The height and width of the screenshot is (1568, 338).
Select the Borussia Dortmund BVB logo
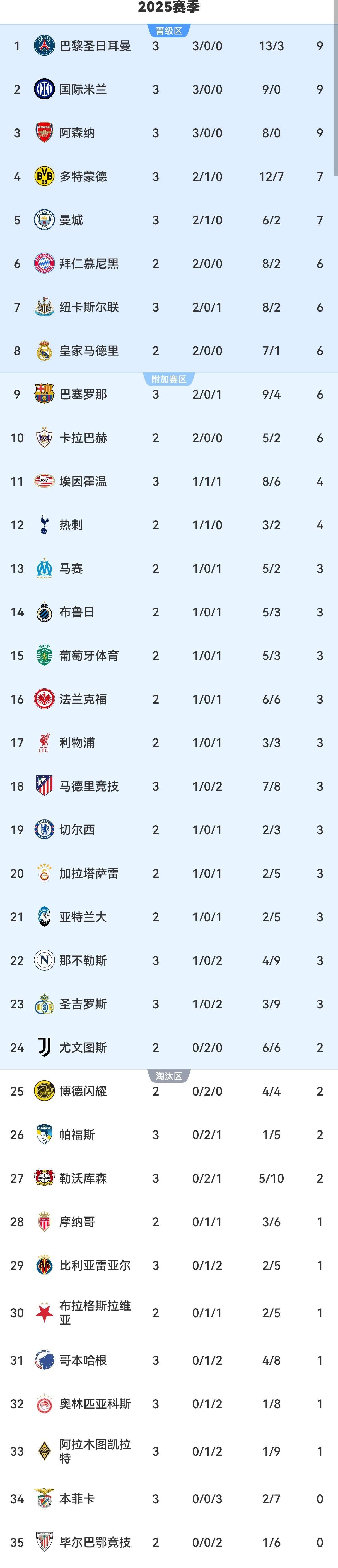pyautogui.click(x=44, y=176)
